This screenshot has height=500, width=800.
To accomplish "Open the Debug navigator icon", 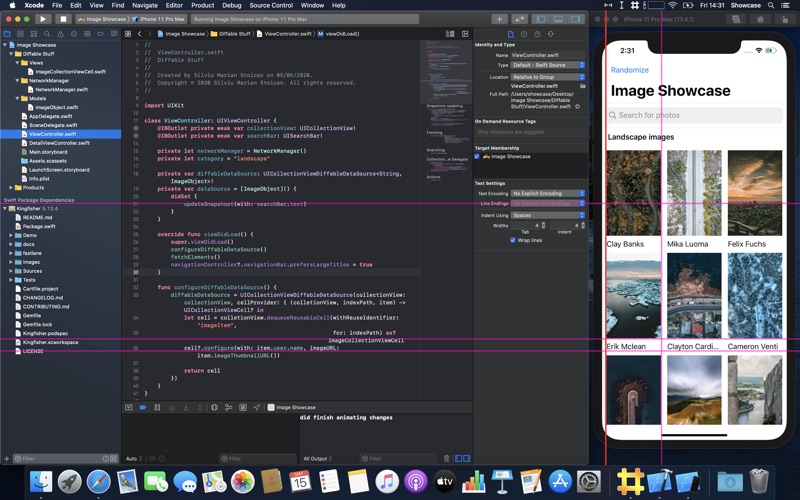I will pos(87,34).
